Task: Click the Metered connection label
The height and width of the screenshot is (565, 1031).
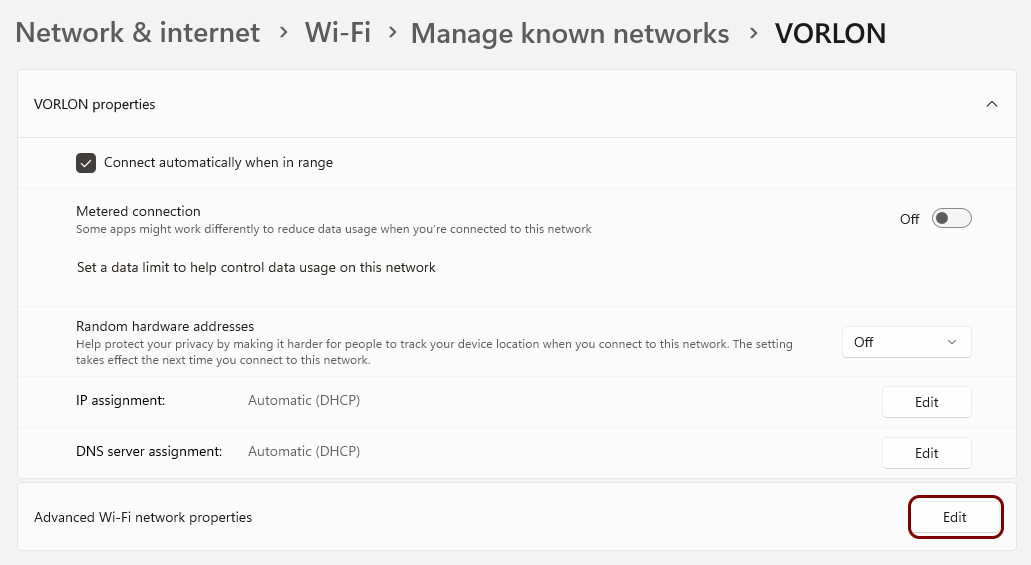Action: click(138, 211)
